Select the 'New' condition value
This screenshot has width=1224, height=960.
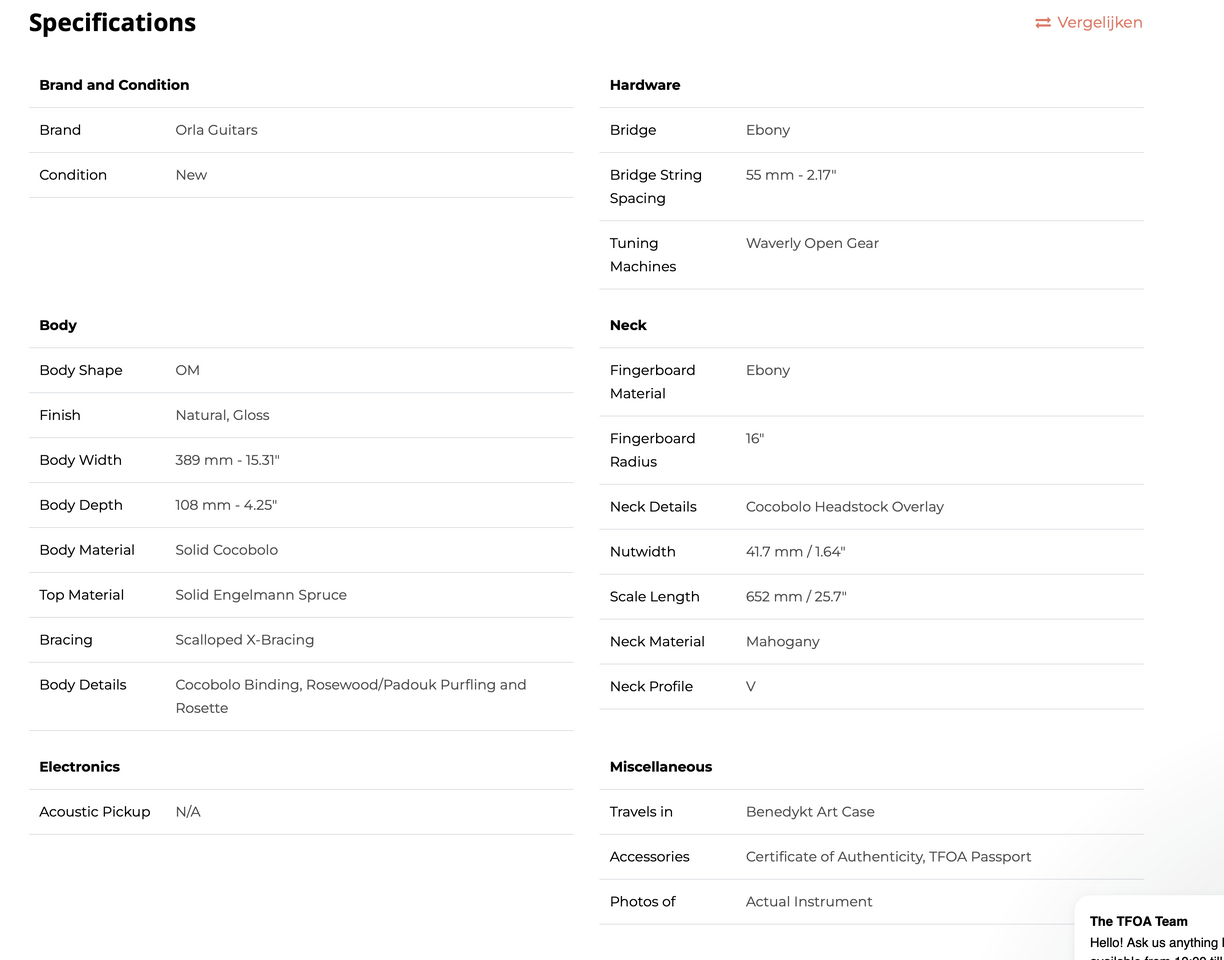(x=191, y=175)
